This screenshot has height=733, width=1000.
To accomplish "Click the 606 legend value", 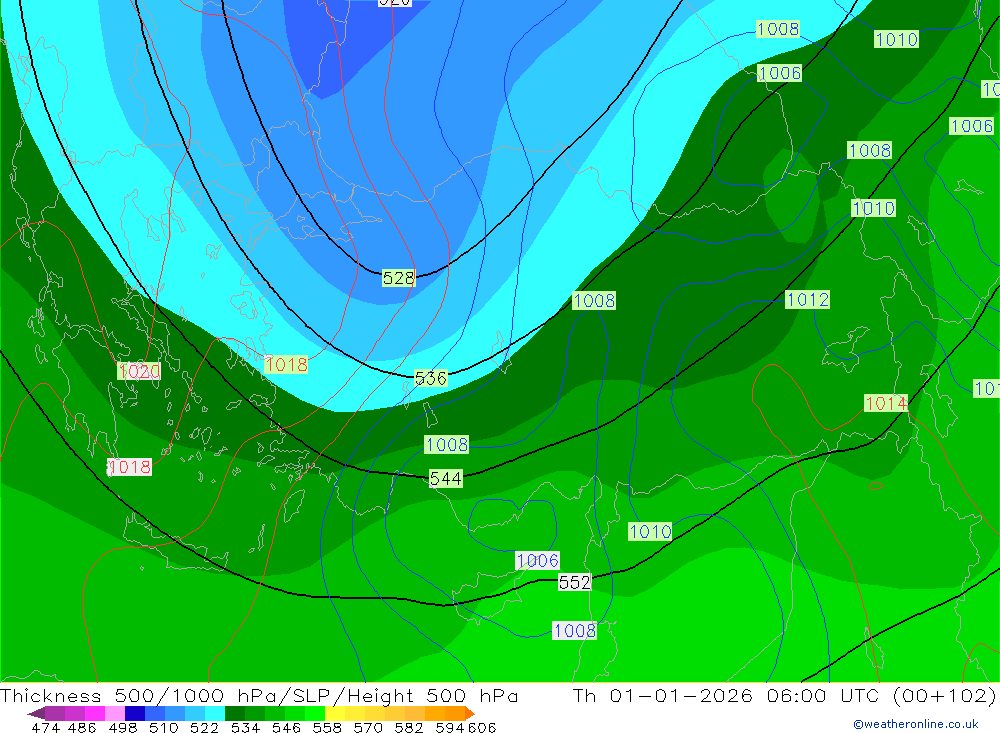I will coord(482,727).
